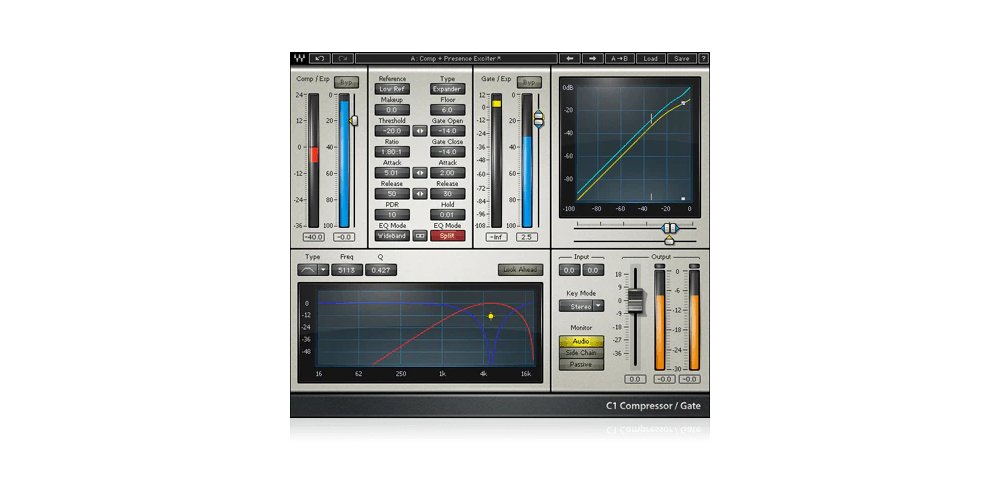This screenshot has width=1000, height=500.
Task: Click the gate Release value 30
Action: [448, 194]
